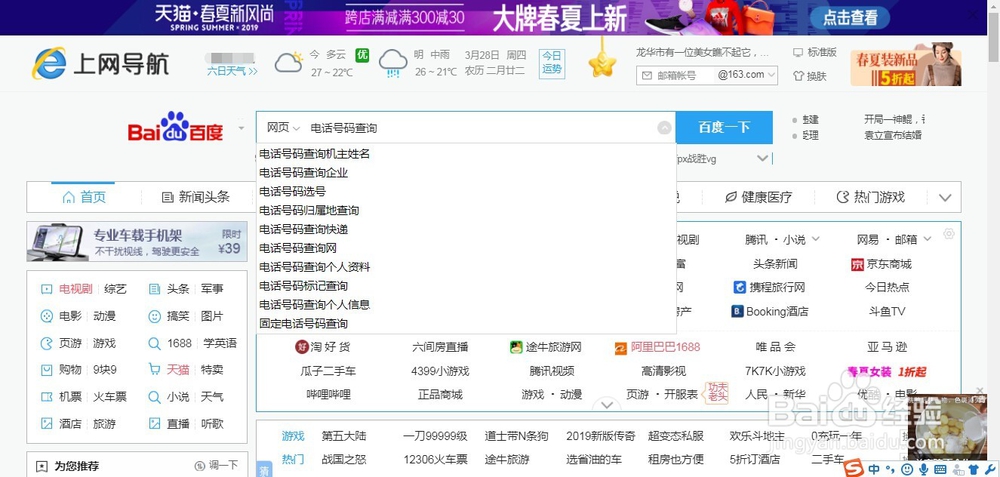The height and width of the screenshot is (477, 1000).
Task: Click the Booking酒店 icon
Action: click(x=737, y=311)
